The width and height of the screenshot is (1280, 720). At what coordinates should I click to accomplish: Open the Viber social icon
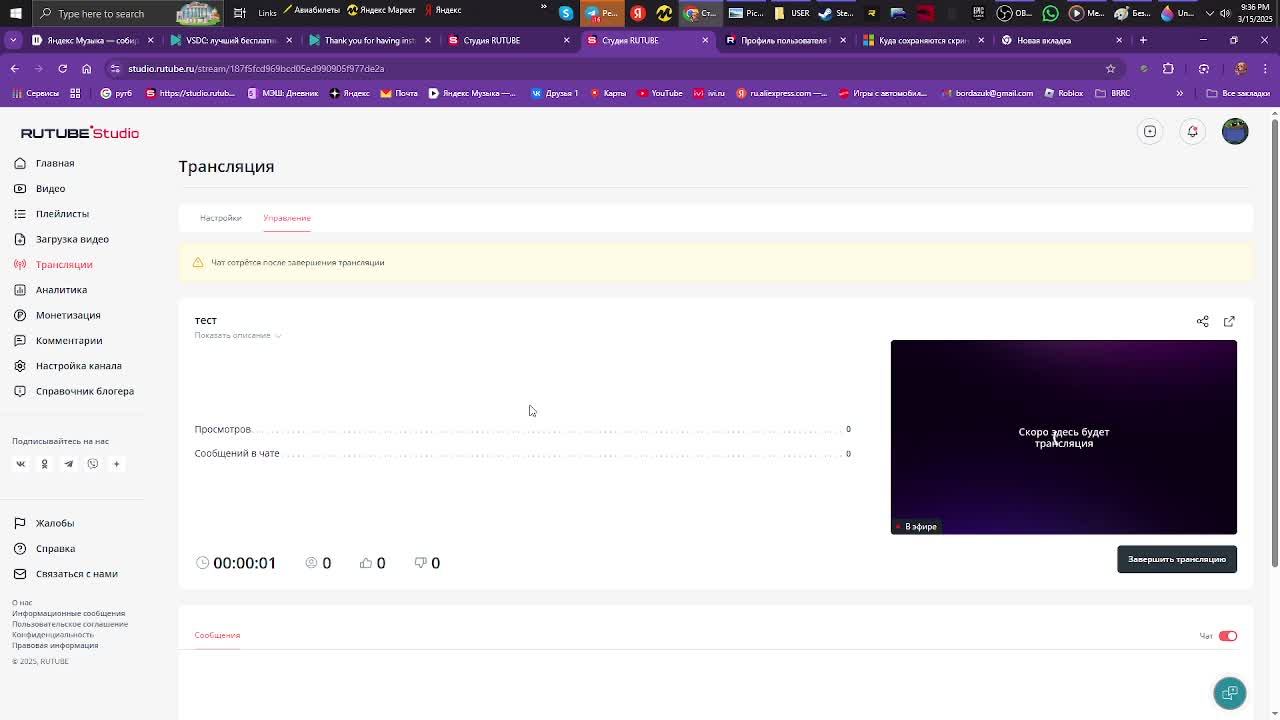(x=92, y=464)
